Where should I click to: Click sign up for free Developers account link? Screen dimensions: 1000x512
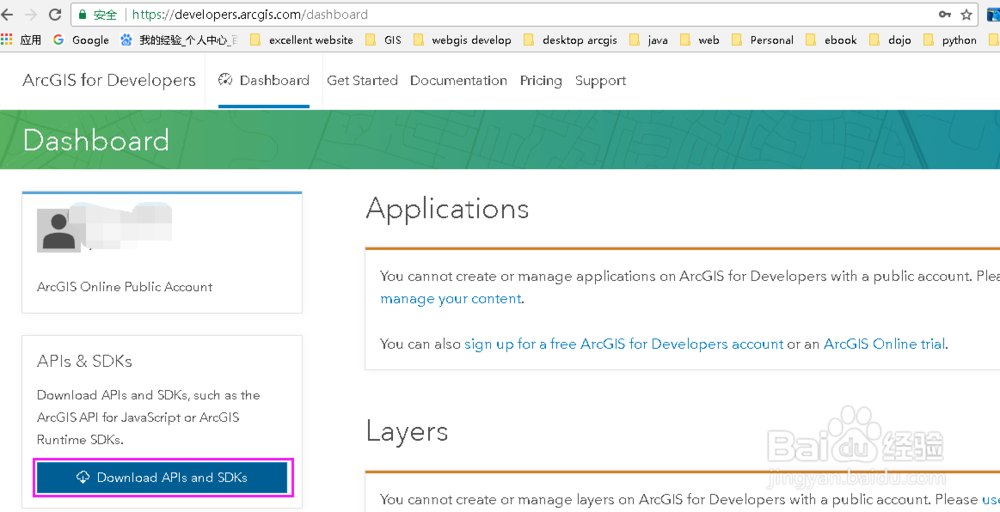click(624, 344)
